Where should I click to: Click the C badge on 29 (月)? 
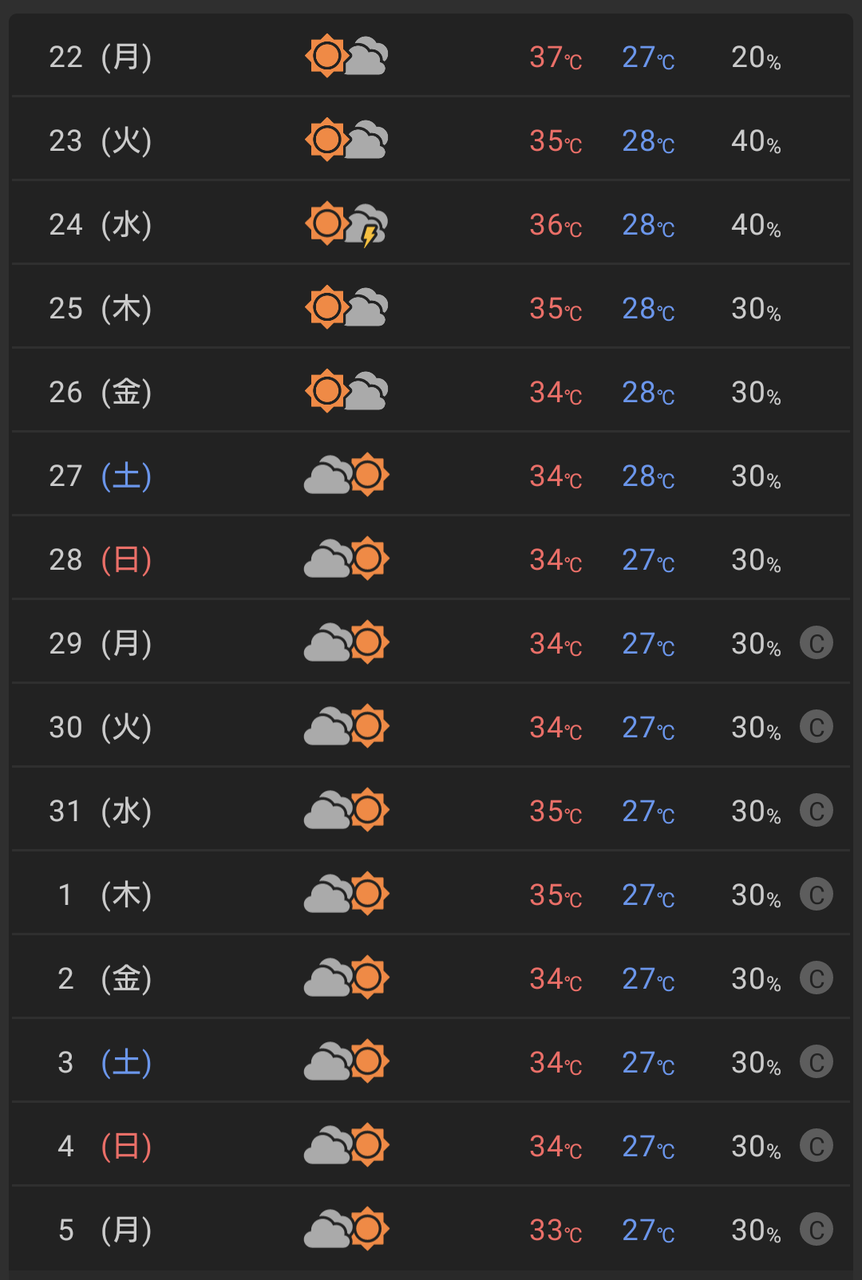point(816,643)
